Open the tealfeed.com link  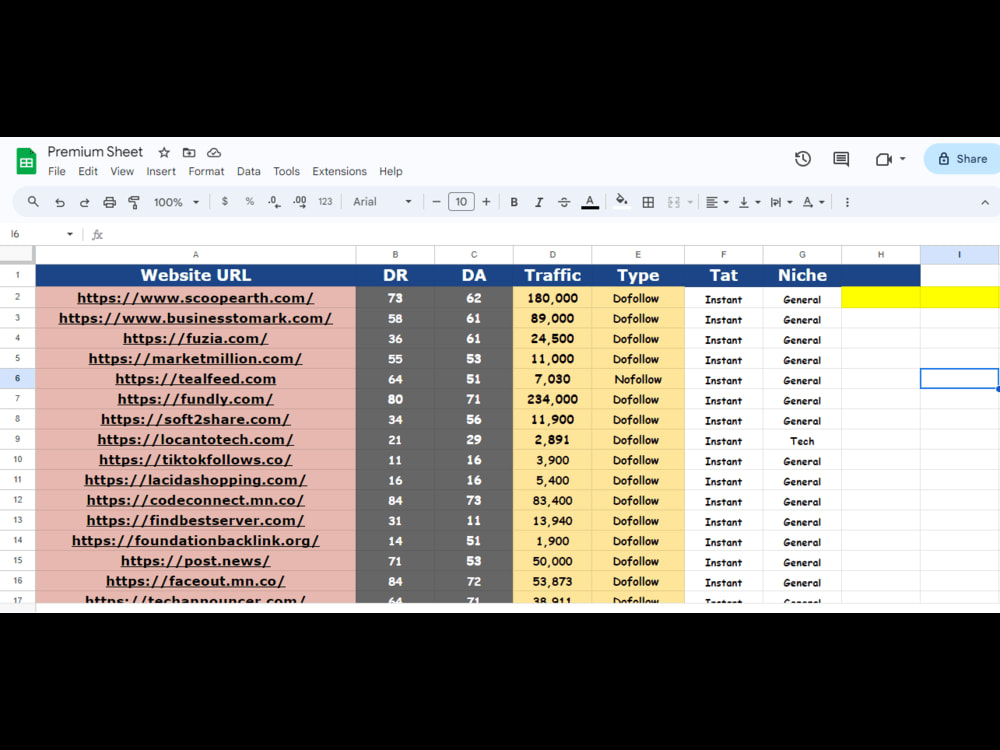coord(195,379)
